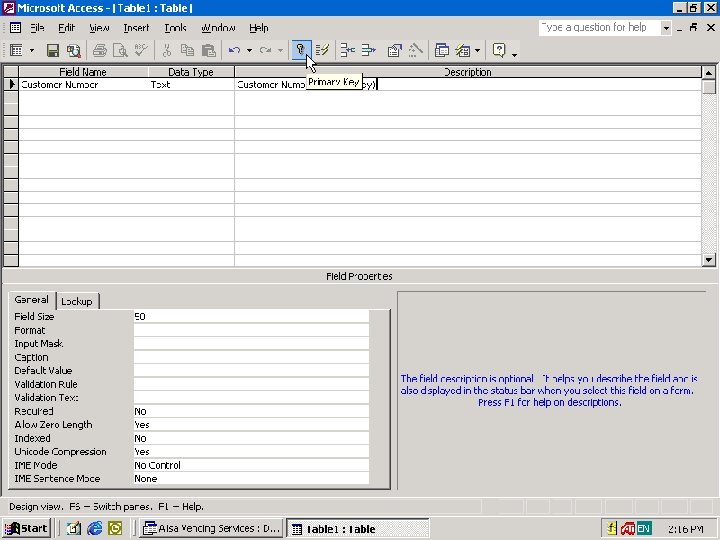Click the Print icon

pyautogui.click(x=100, y=50)
